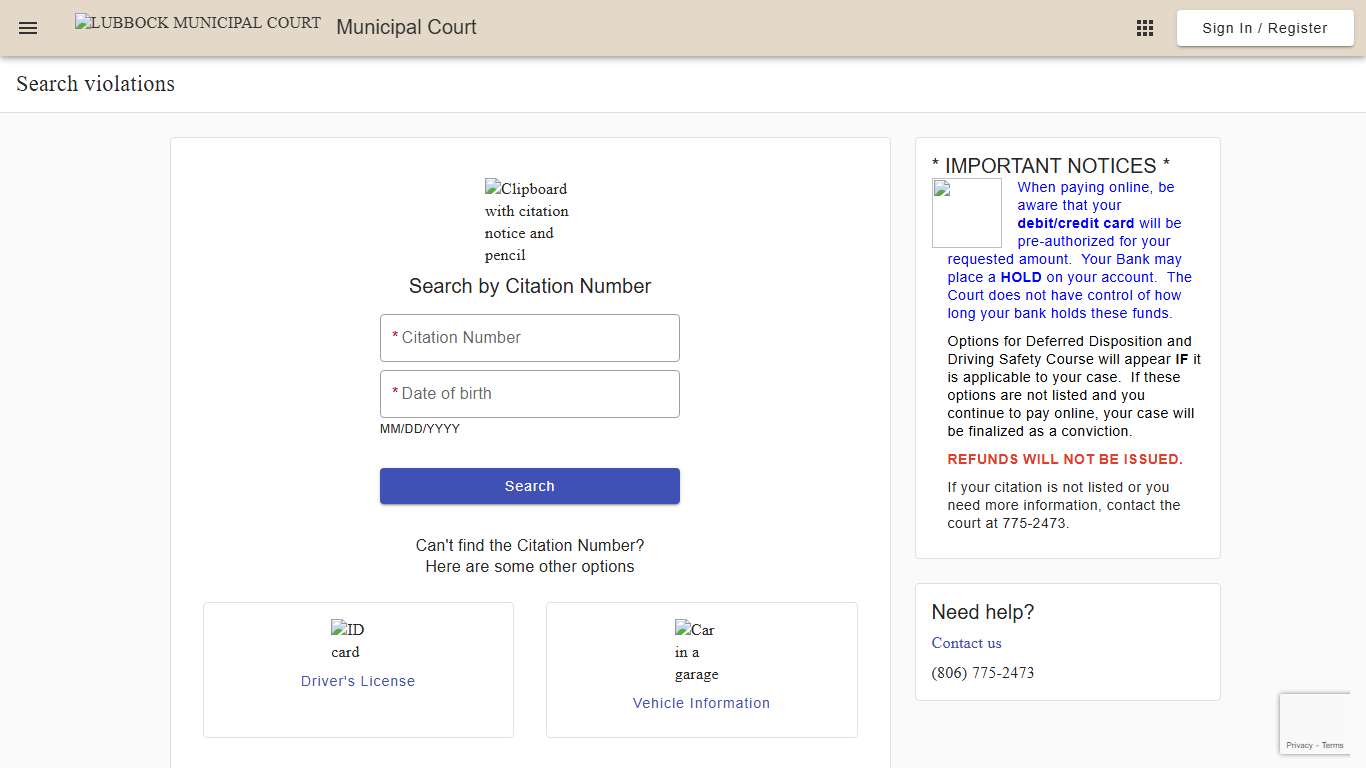Open the Vehicle Information search option
The image size is (1366, 768).
click(x=701, y=703)
